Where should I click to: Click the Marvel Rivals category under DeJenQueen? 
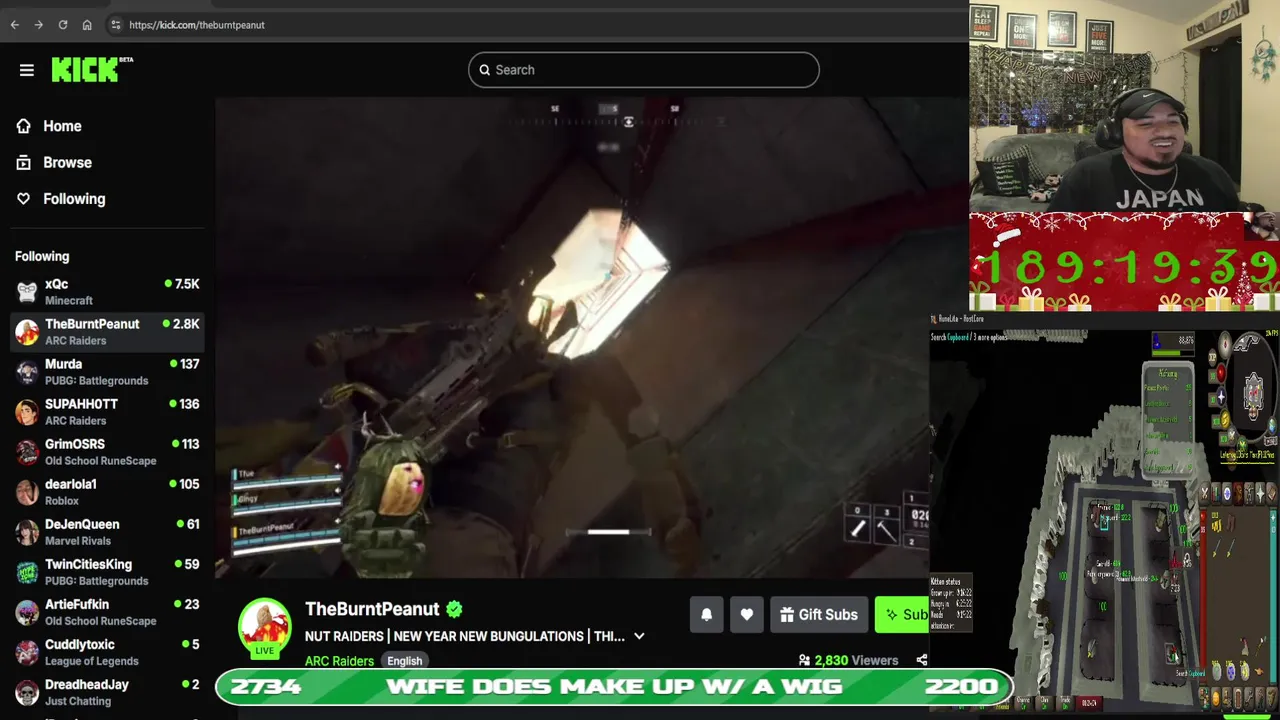pyautogui.click(x=78, y=541)
